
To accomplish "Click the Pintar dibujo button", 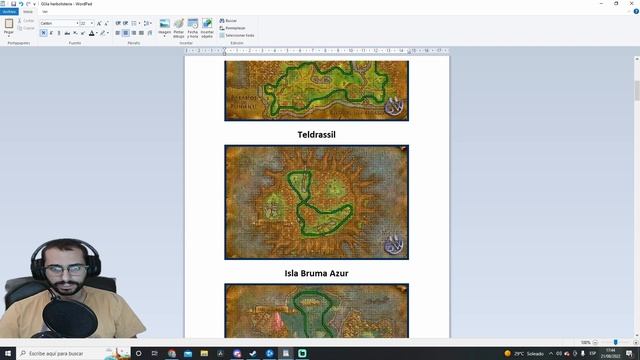I will pyautogui.click(x=179, y=28).
